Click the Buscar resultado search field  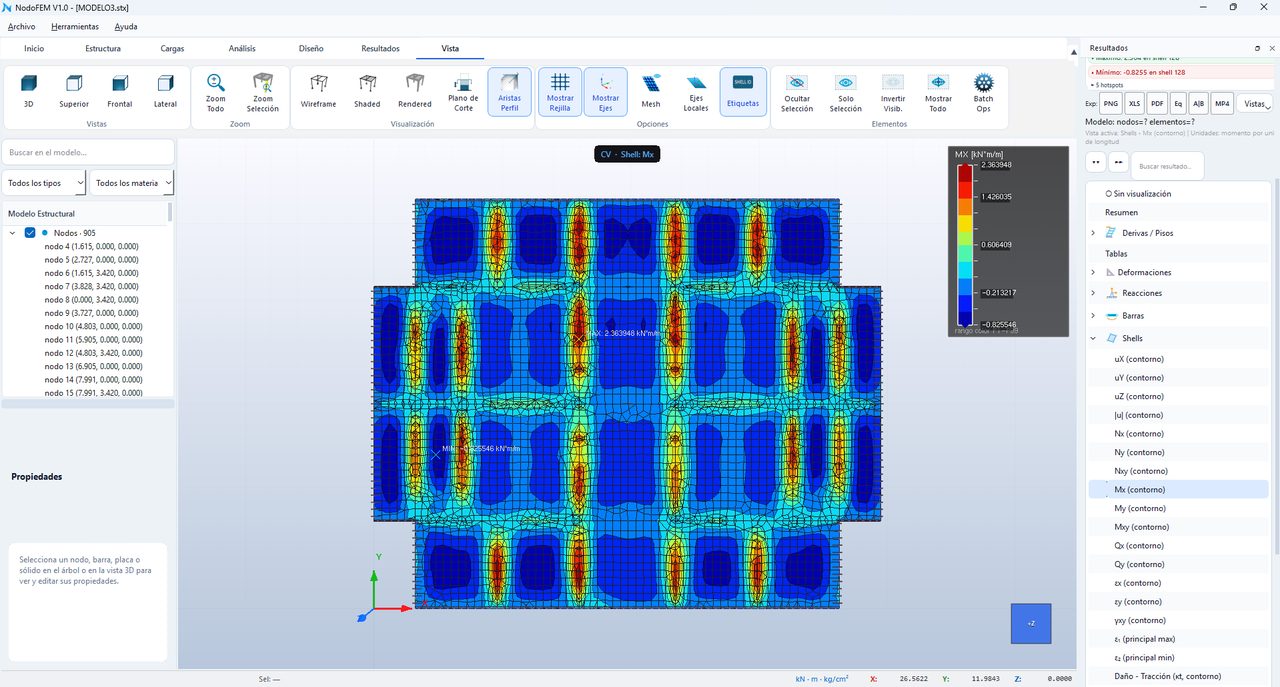click(1168, 165)
